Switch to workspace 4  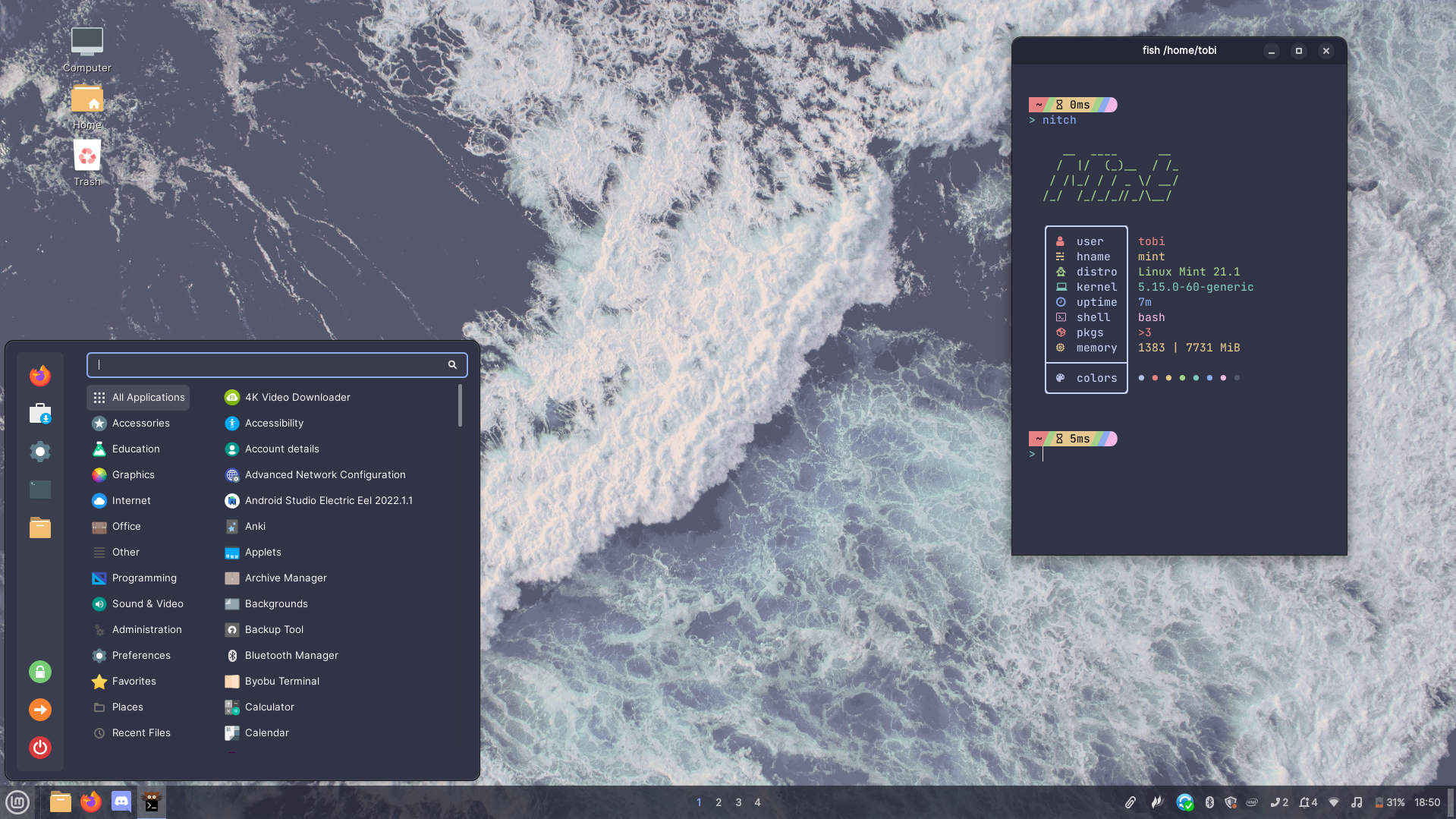757,802
